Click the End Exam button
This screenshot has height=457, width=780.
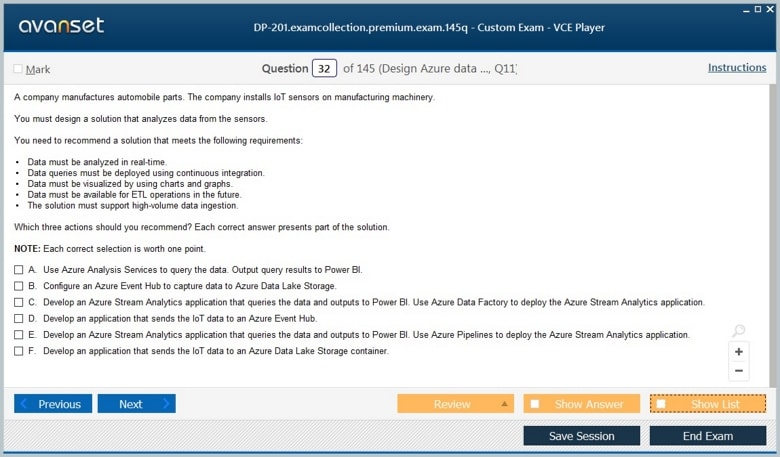coord(708,436)
